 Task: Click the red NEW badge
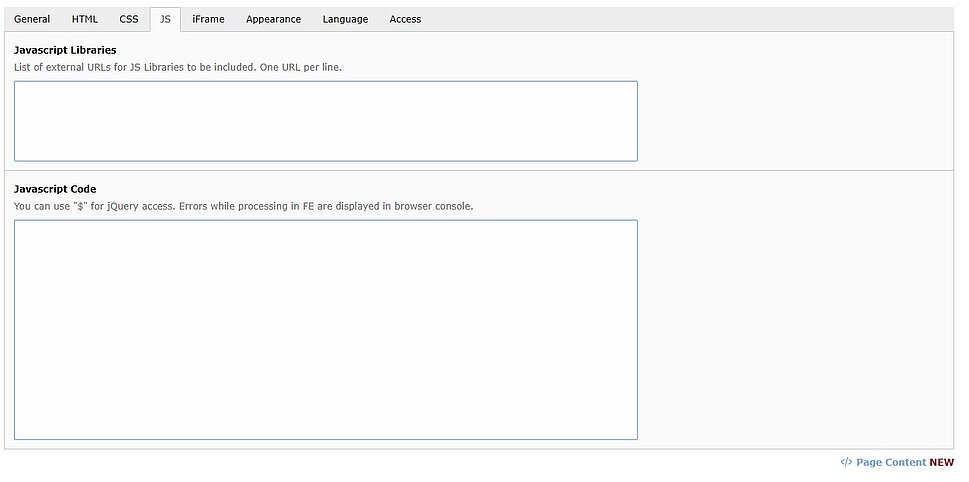coord(942,462)
